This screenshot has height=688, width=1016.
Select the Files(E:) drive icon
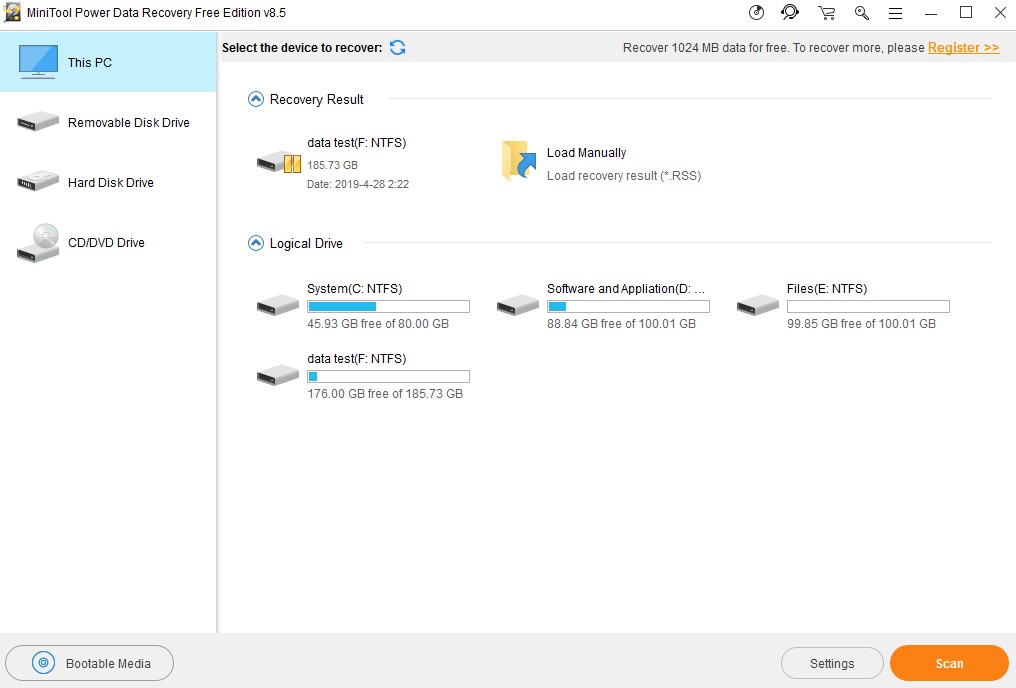[757, 305]
